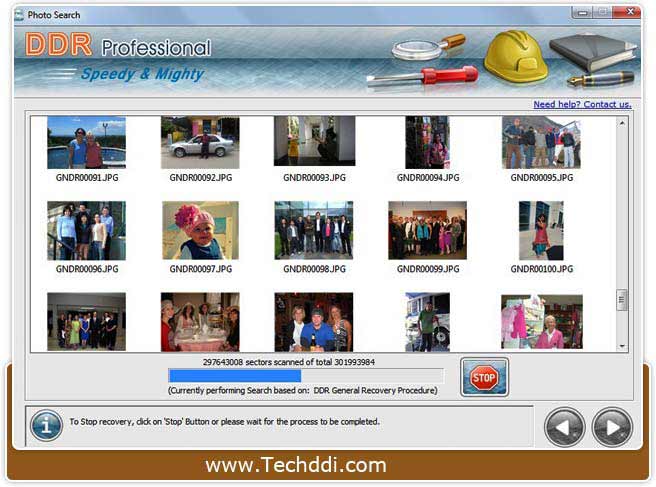
Task: Open the Need help? Contact us link
Action: click(582, 104)
